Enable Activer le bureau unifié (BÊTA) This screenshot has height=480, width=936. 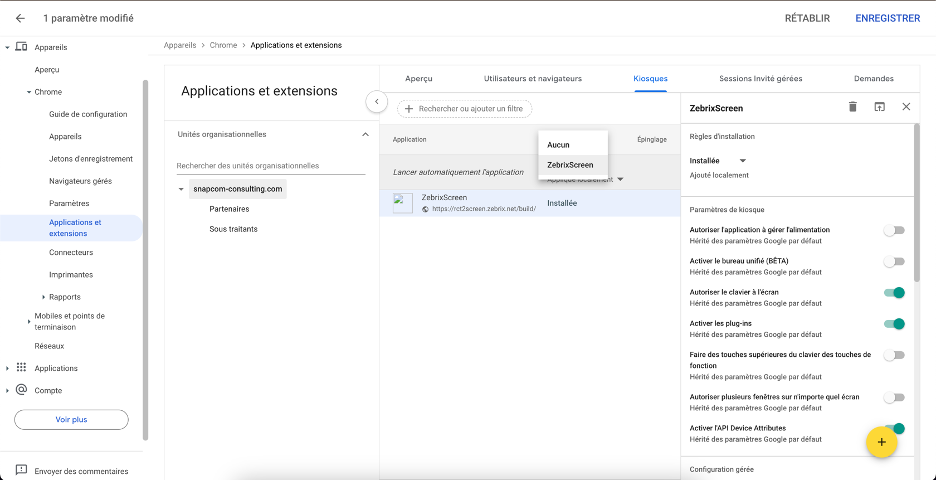click(894, 261)
